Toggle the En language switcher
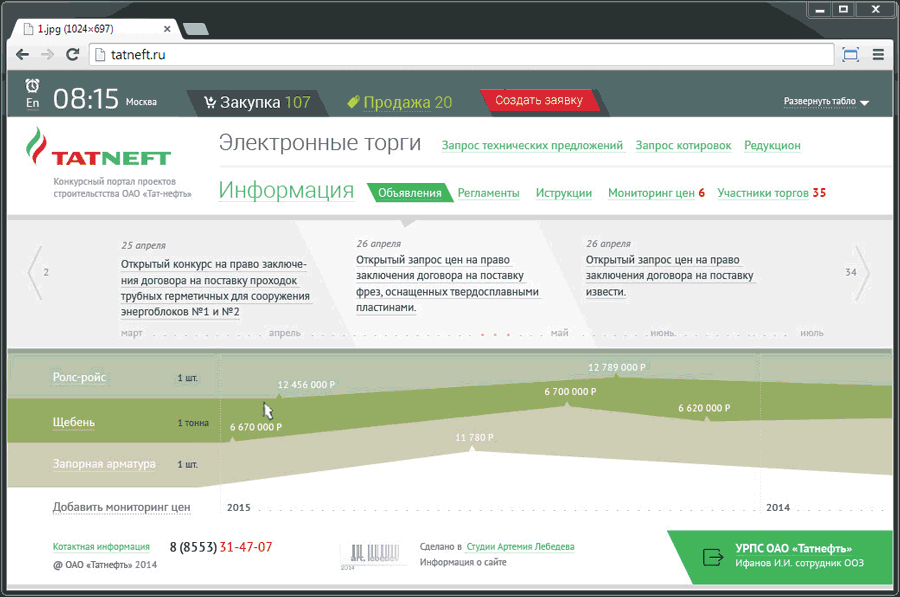Viewport: 900px width, 597px height. (33, 103)
